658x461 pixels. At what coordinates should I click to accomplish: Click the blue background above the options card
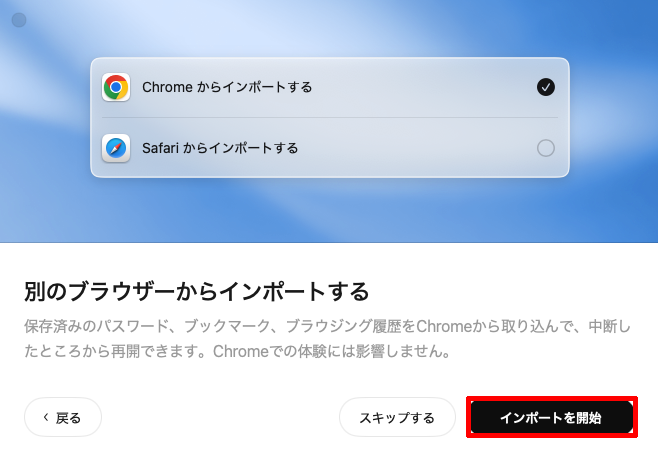coord(329,28)
